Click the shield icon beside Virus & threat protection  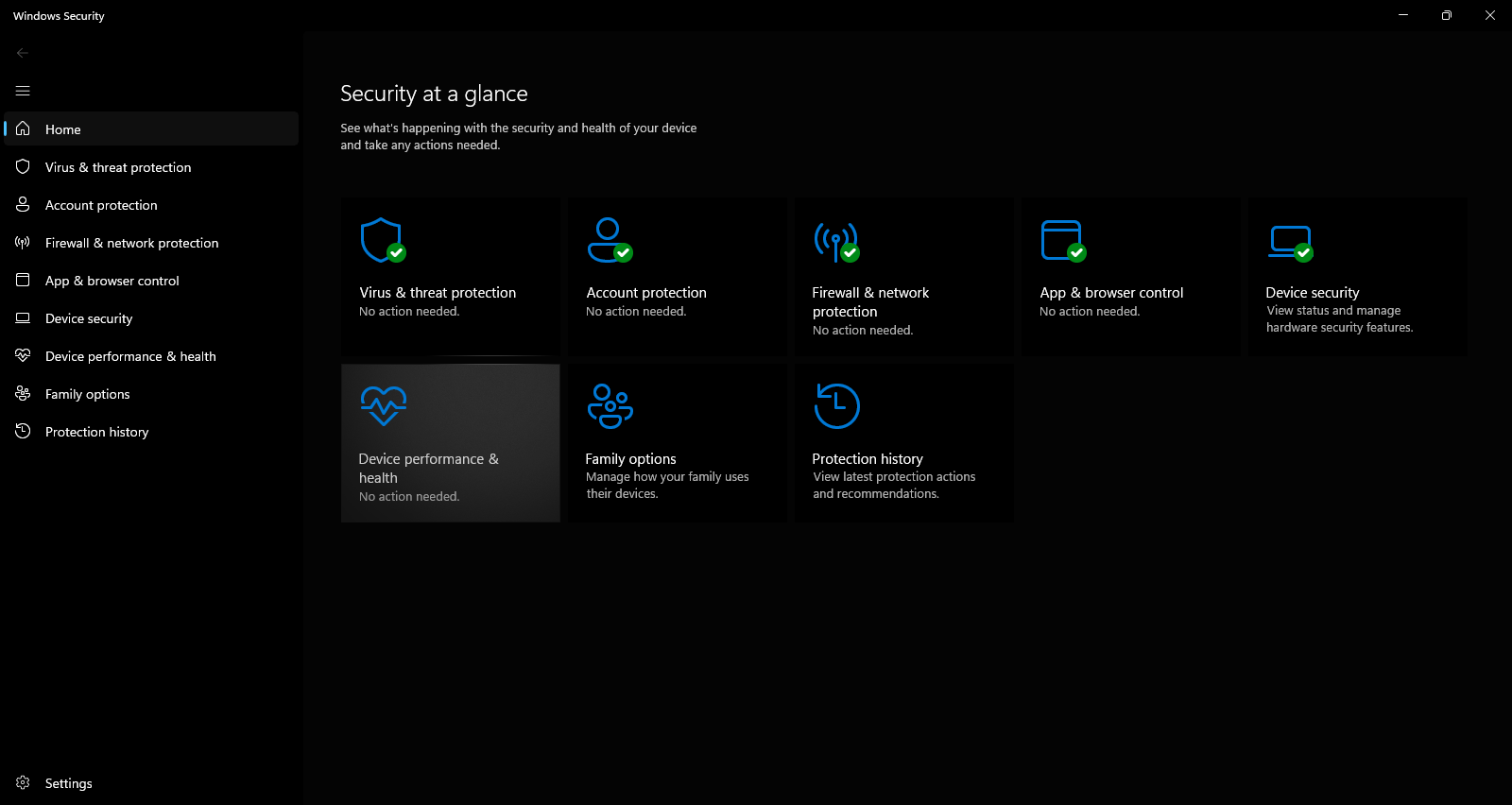(x=23, y=166)
